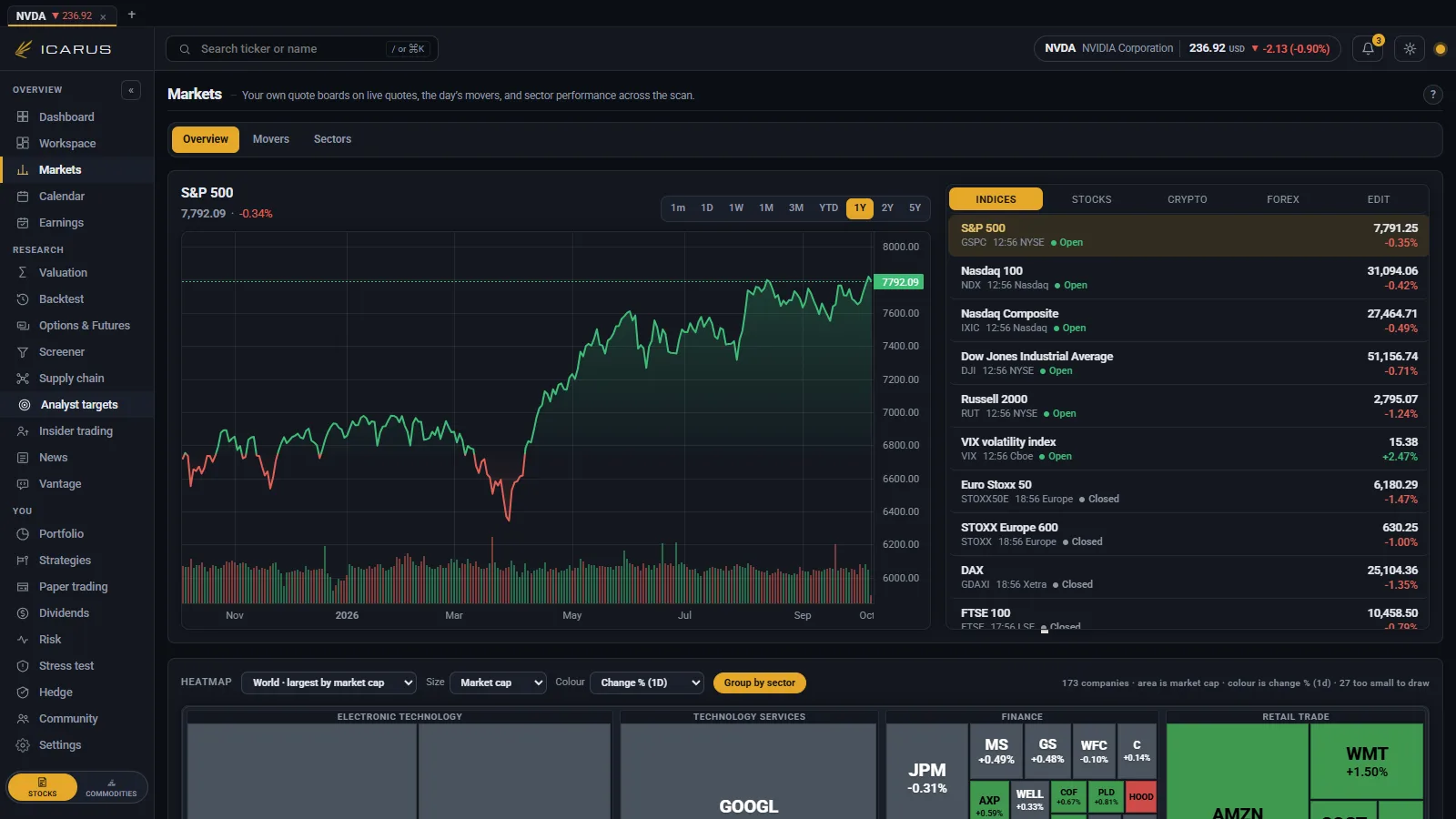
Task: View Supply chain research
Action: tap(77, 379)
